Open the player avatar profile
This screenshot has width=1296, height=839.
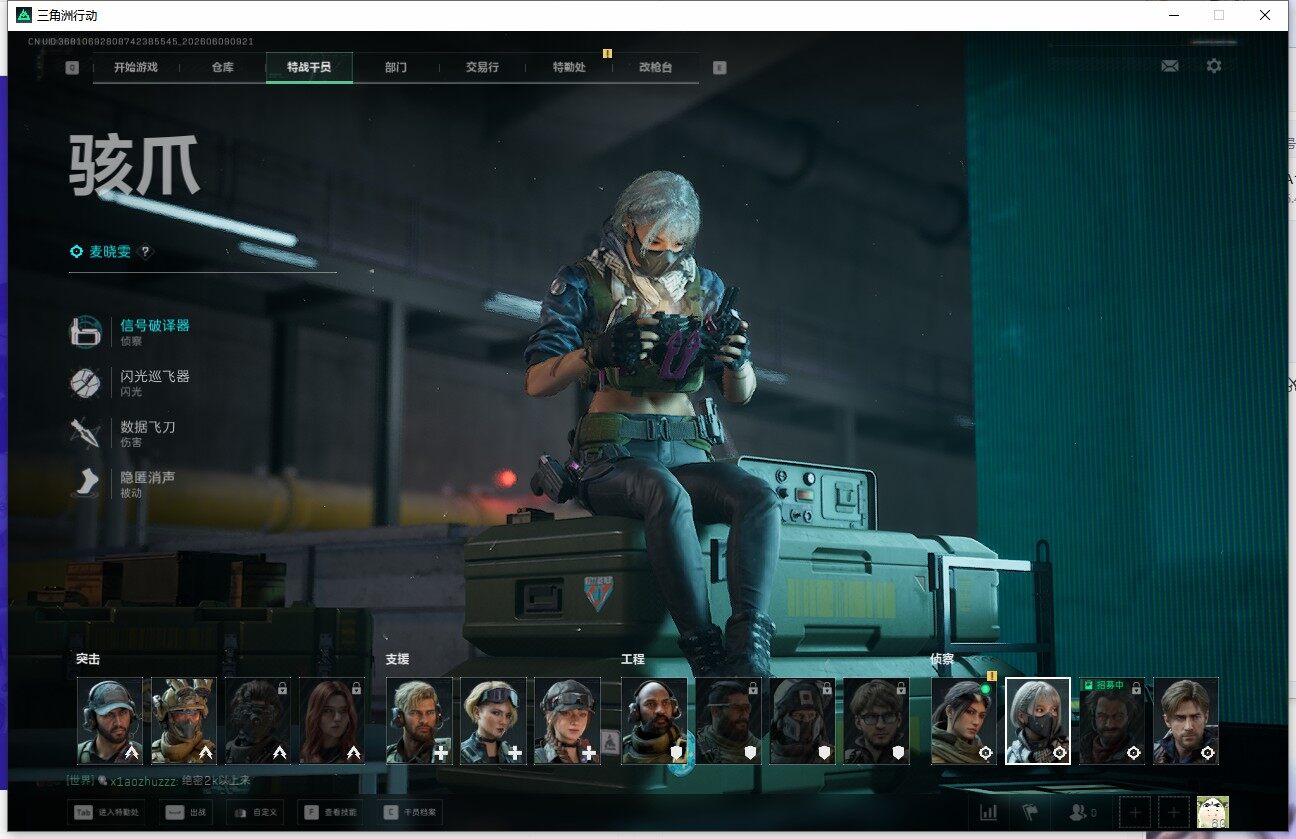click(x=1213, y=812)
